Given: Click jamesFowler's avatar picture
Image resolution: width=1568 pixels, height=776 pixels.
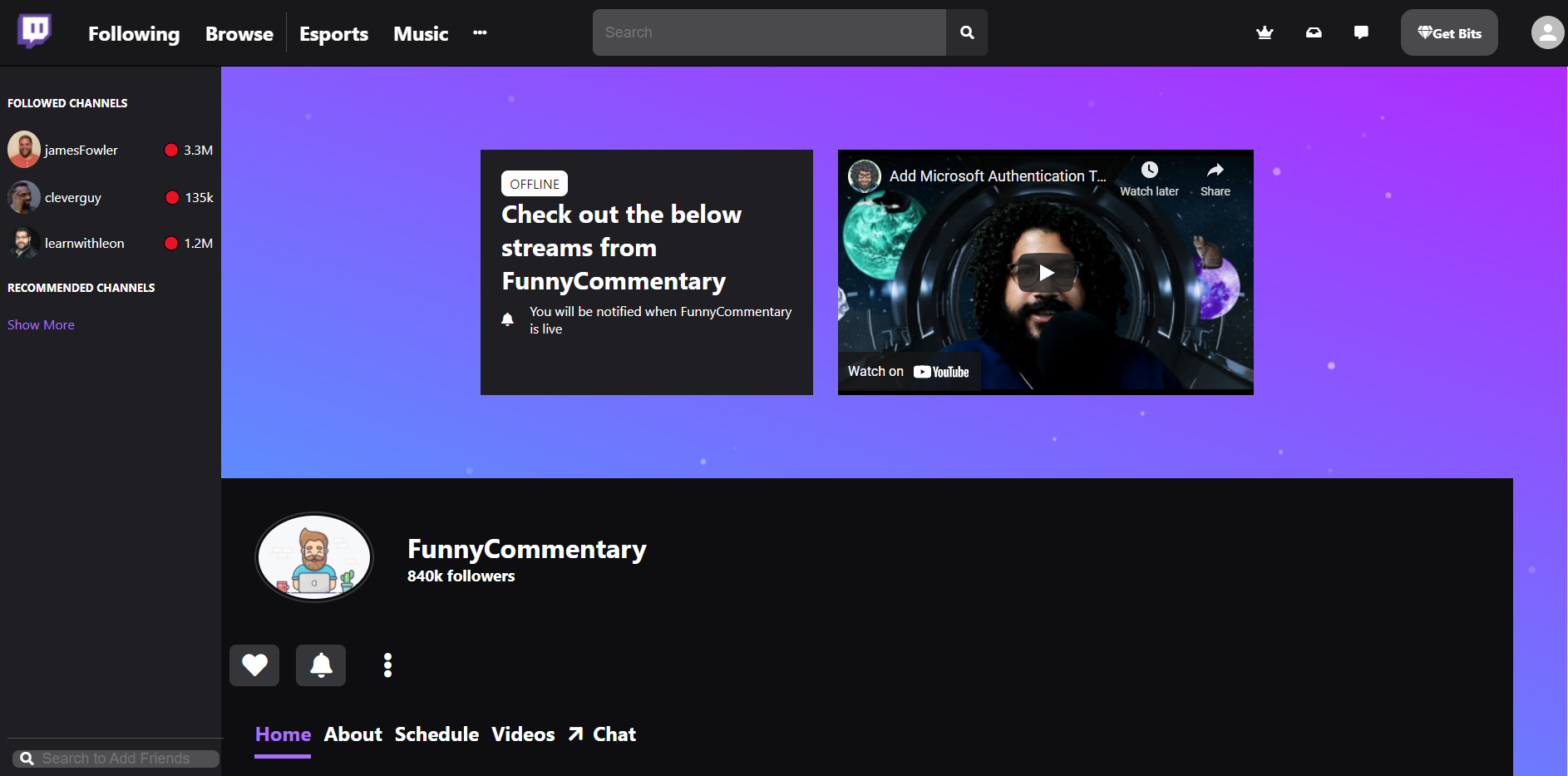Looking at the screenshot, I should (x=24, y=150).
